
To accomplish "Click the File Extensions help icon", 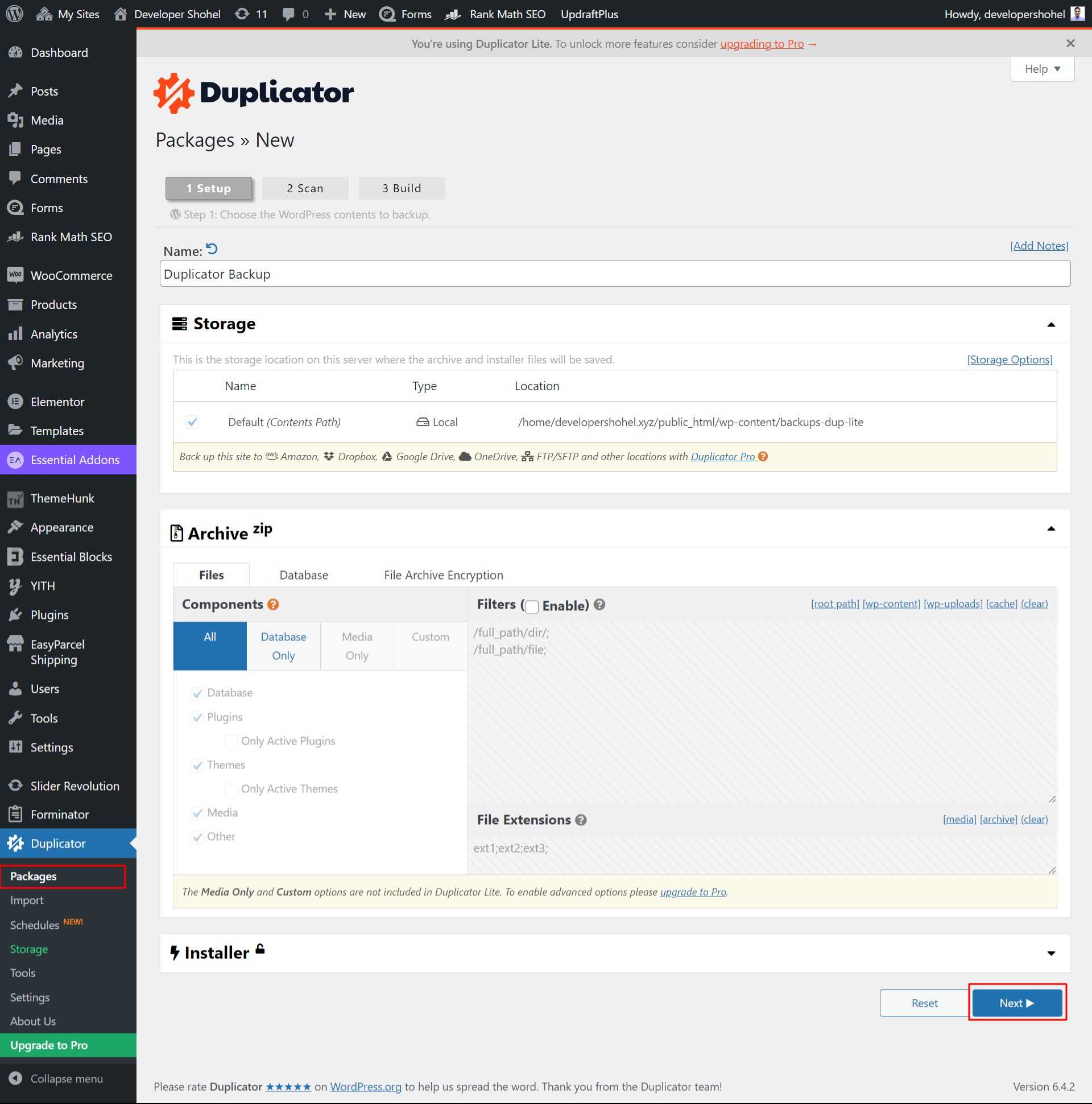I will pyautogui.click(x=581, y=820).
